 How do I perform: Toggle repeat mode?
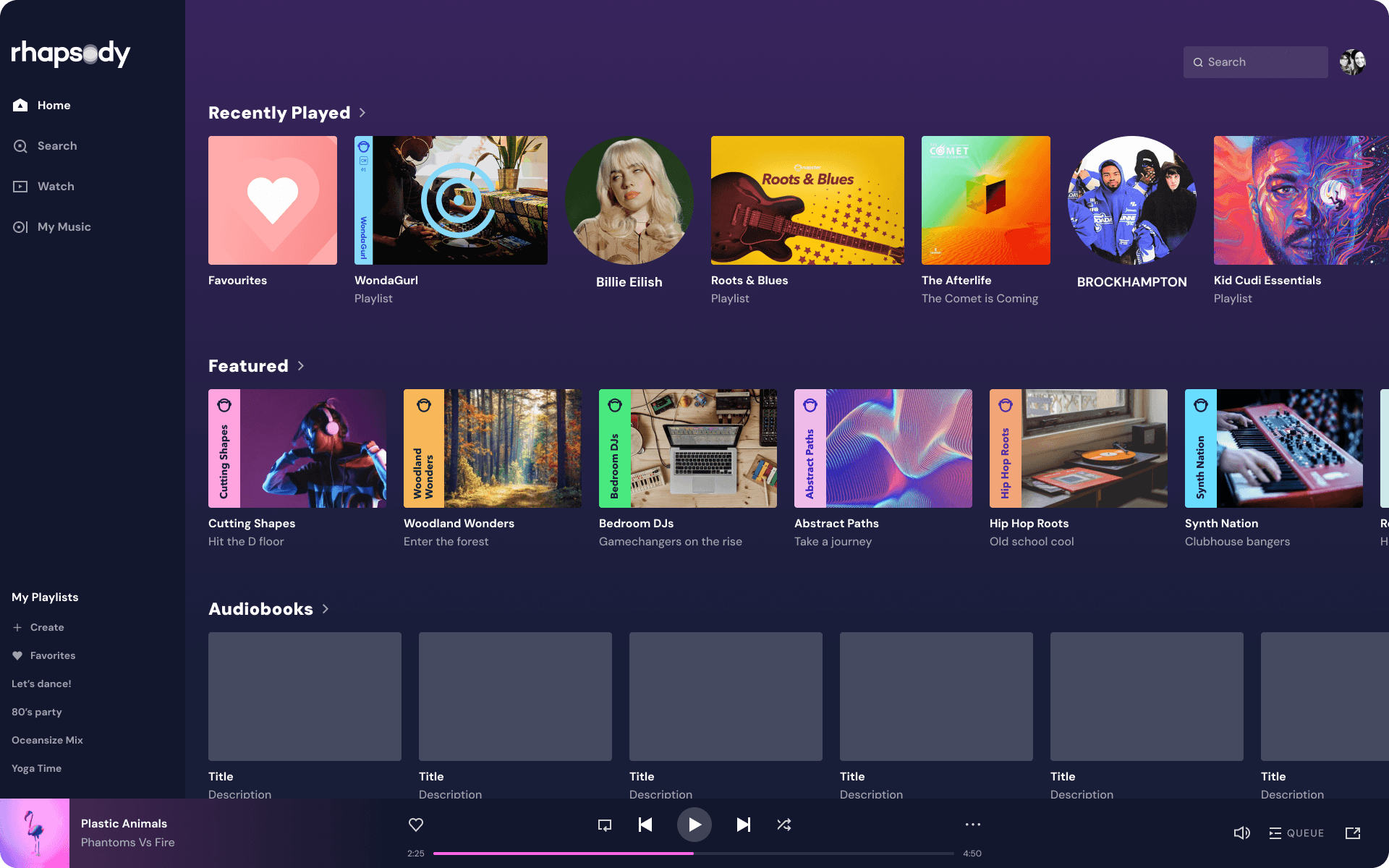(x=605, y=825)
